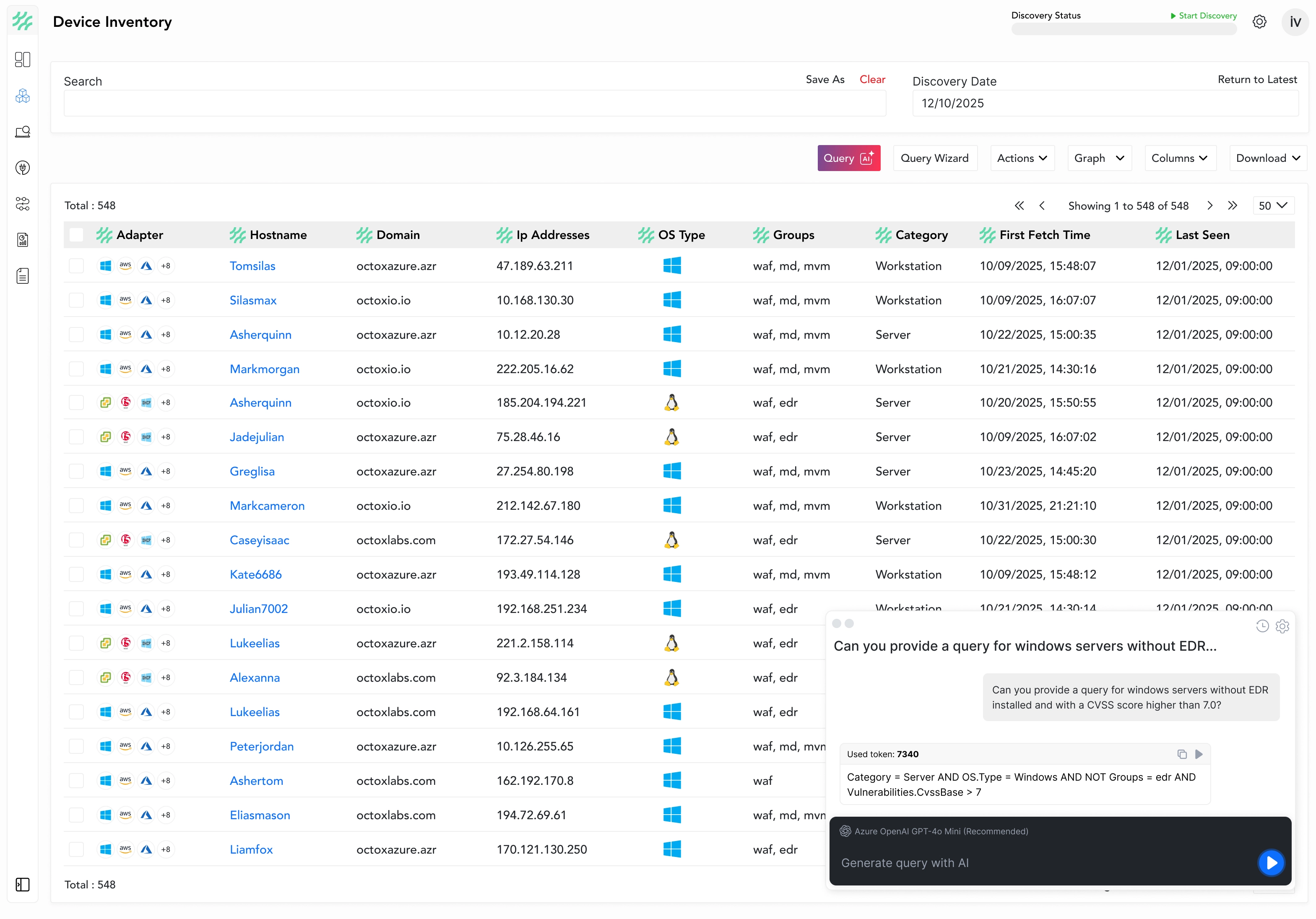Select the Jadejulian row checkbox
The image size is (1316, 919).
coord(76,437)
